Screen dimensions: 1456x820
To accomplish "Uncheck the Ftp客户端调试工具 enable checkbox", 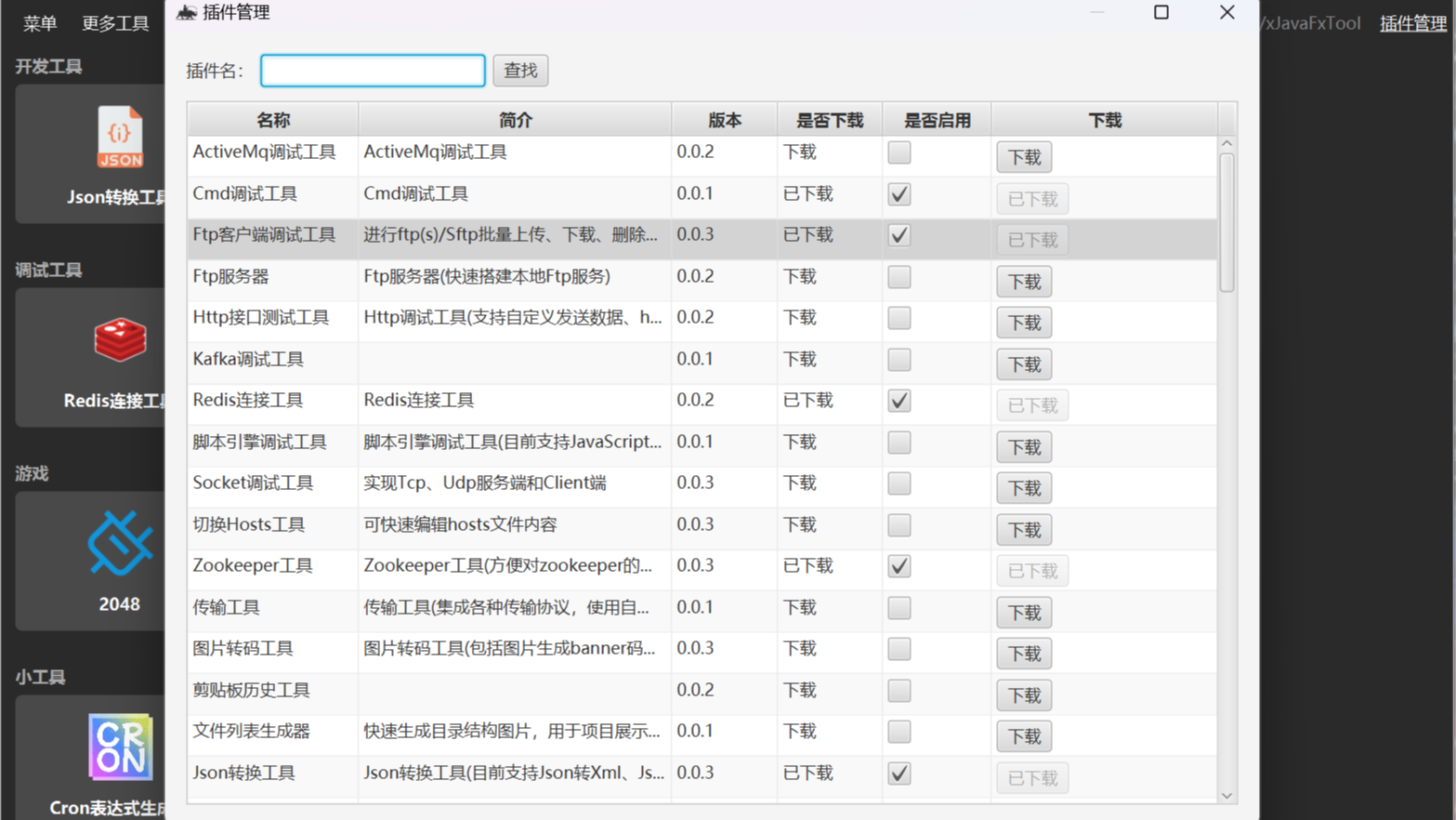I will pyautogui.click(x=899, y=235).
